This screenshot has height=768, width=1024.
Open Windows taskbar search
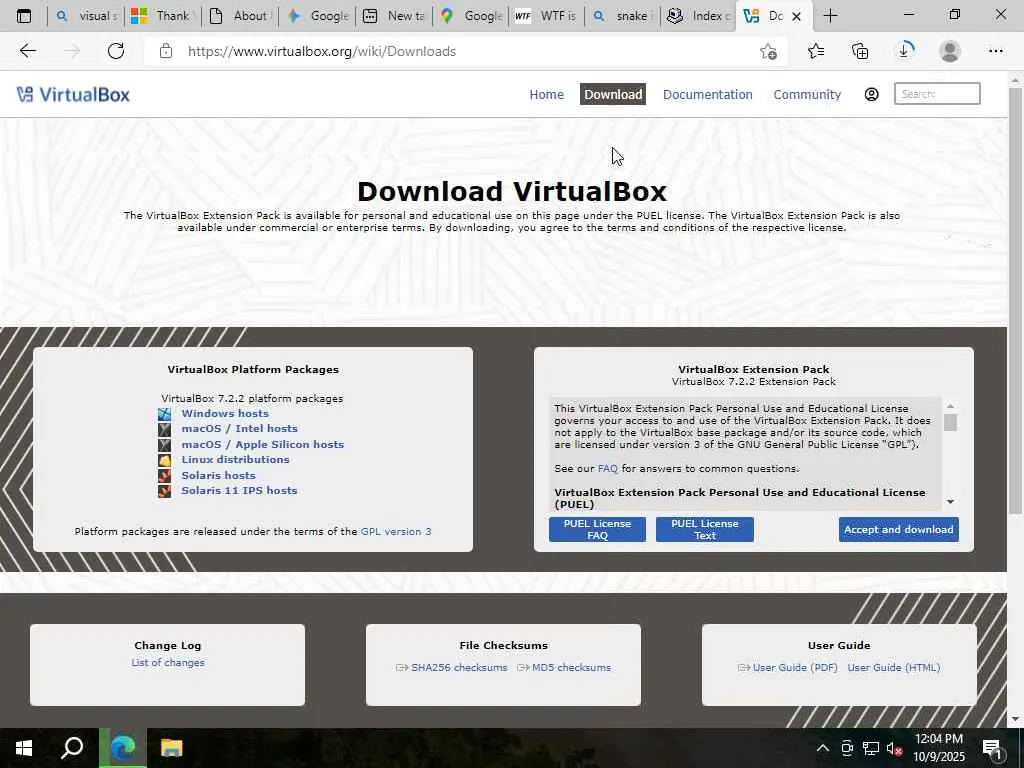(x=72, y=748)
